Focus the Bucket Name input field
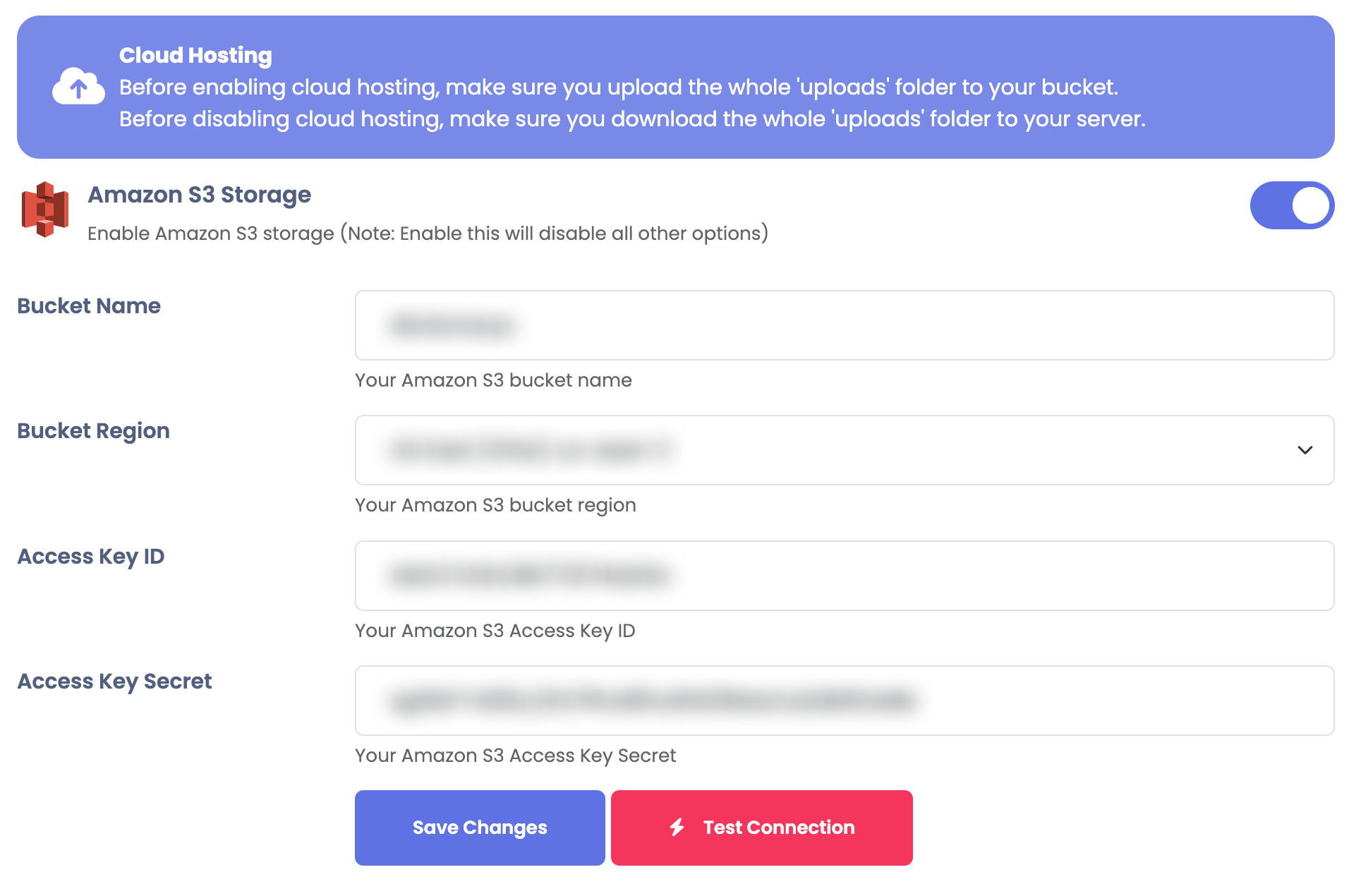1349x896 pixels. point(844,325)
